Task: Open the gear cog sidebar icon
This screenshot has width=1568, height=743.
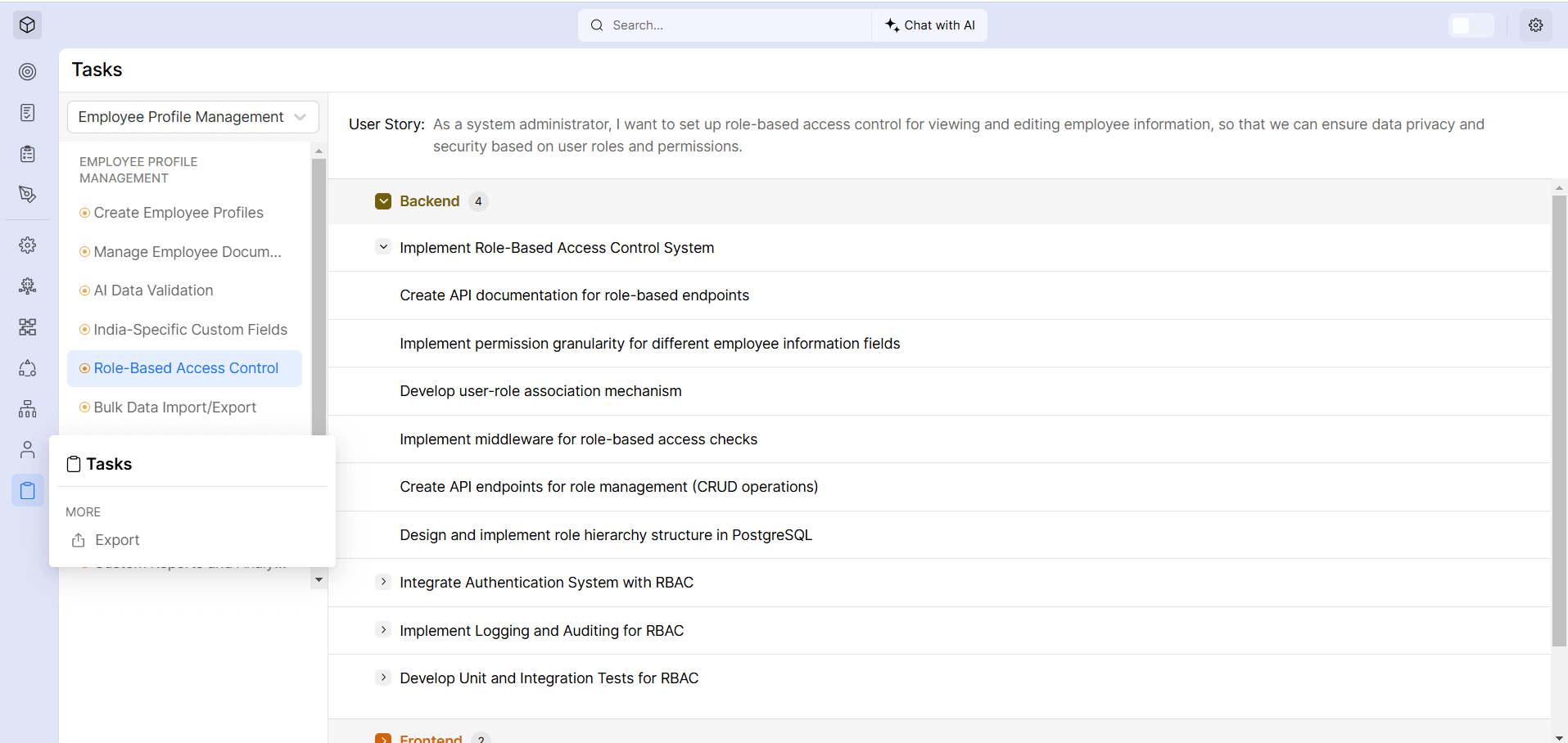Action: [x=27, y=245]
